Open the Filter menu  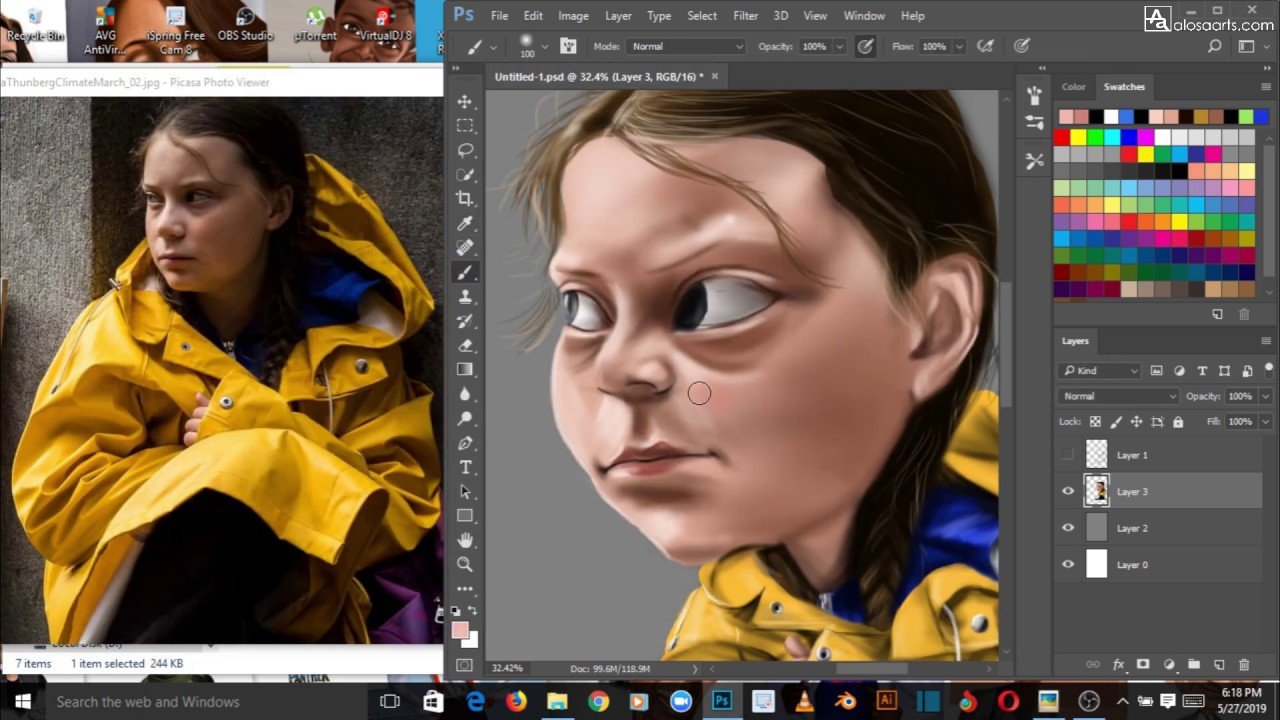tap(745, 16)
